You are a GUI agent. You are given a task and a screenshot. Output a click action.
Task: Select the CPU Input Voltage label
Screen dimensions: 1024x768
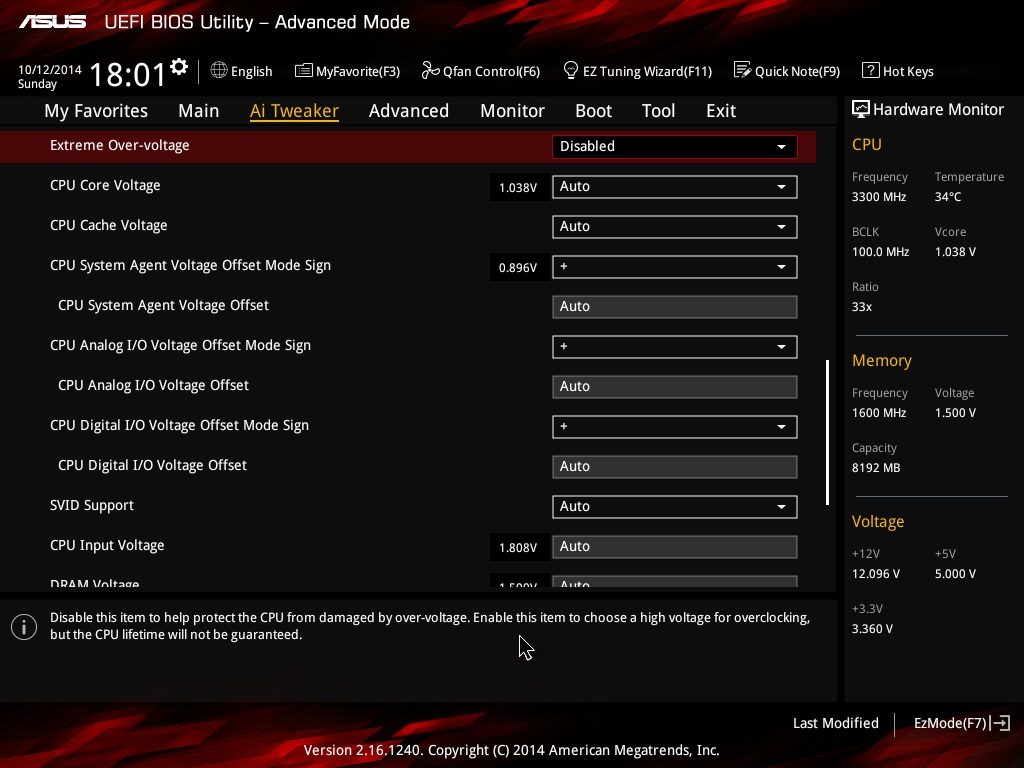107,545
